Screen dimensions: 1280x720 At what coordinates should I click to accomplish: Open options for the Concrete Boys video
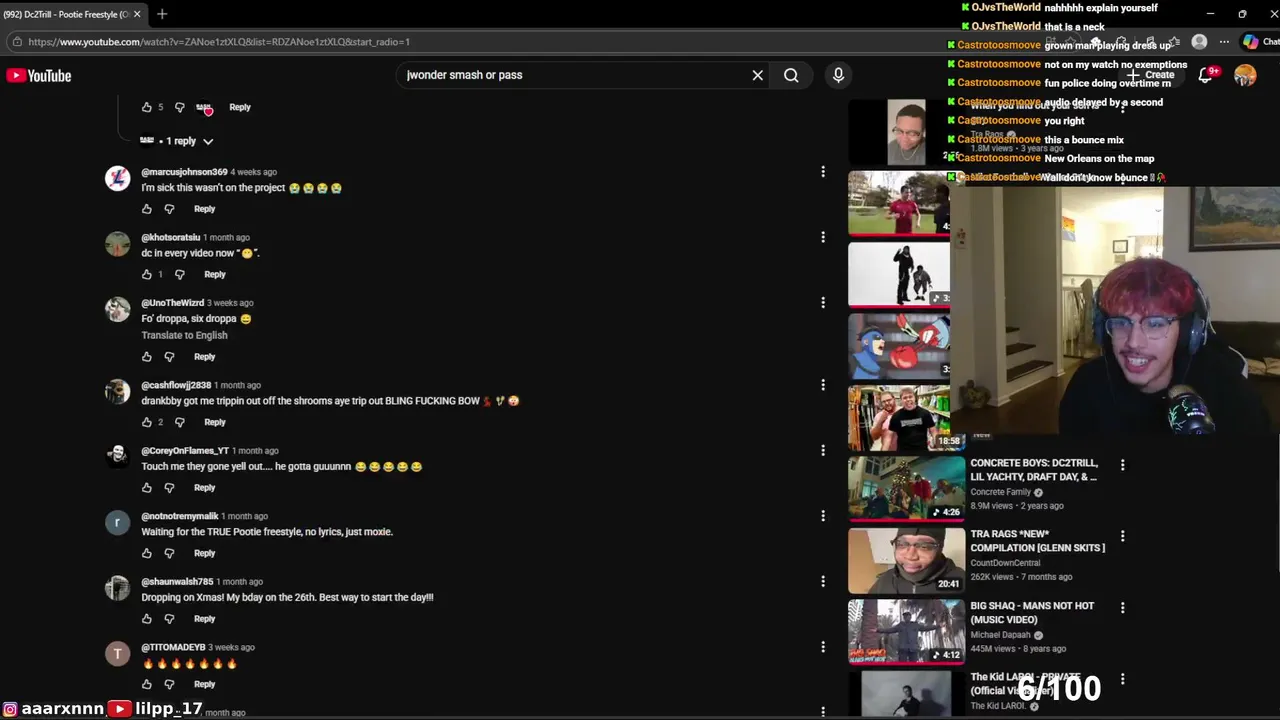click(x=1122, y=465)
